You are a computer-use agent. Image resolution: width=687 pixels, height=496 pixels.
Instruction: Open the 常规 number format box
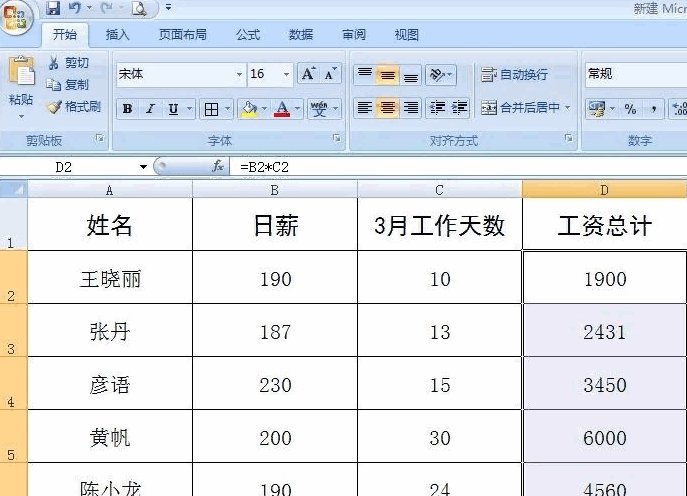point(636,74)
